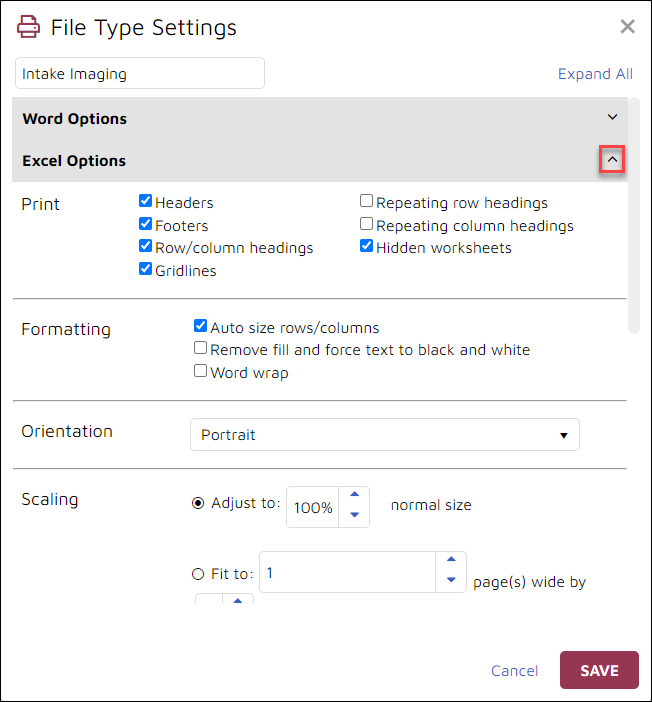Close the File Type Settings dialog

tap(627, 27)
